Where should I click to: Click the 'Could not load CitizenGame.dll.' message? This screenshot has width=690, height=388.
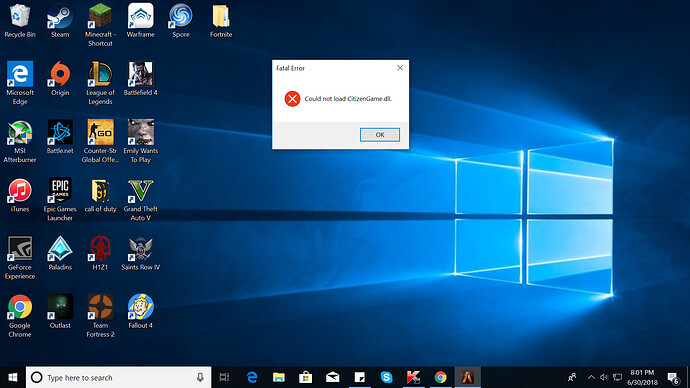pos(348,99)
